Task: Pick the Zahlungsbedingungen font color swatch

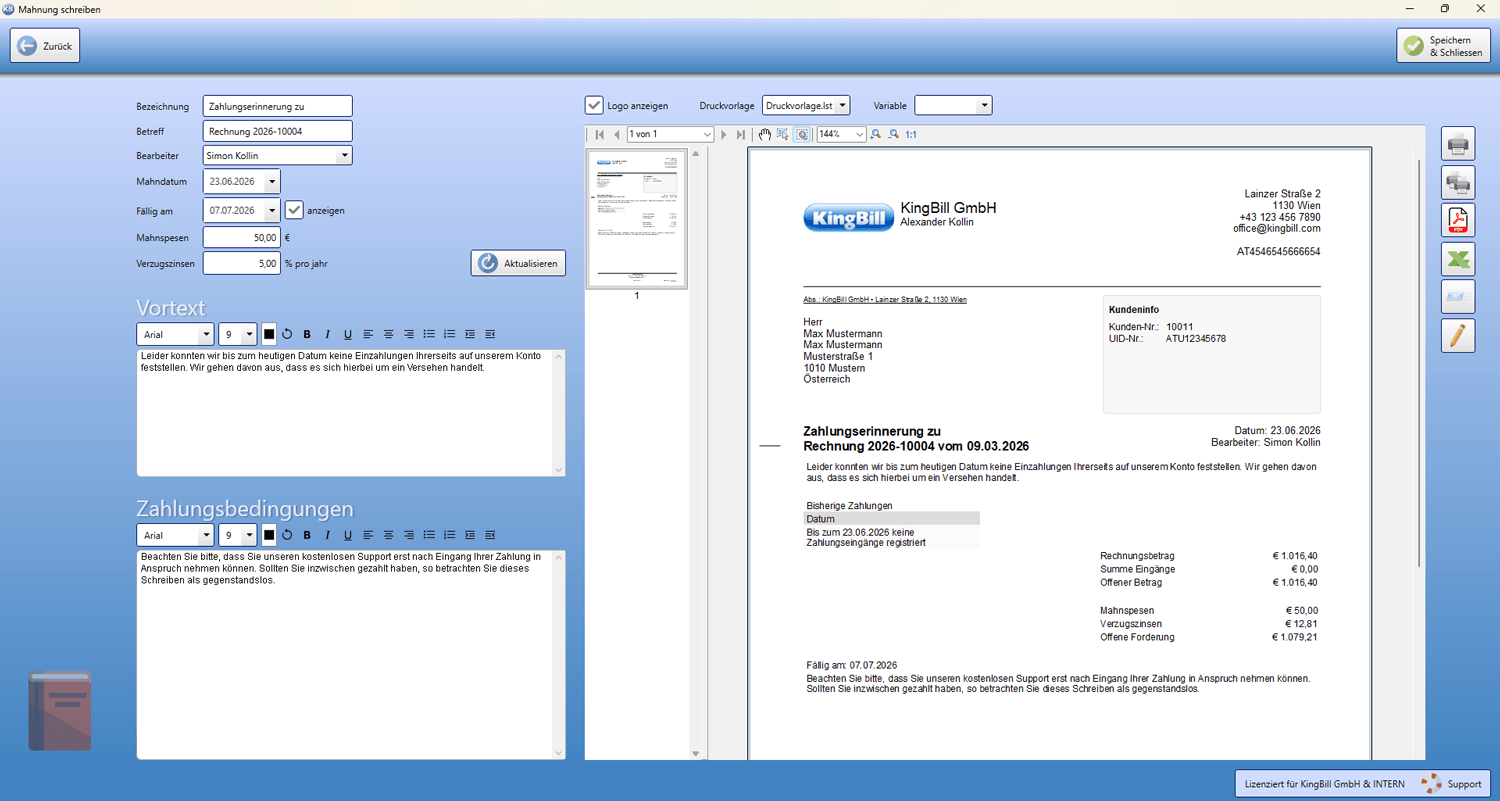Action: [269, 536]
